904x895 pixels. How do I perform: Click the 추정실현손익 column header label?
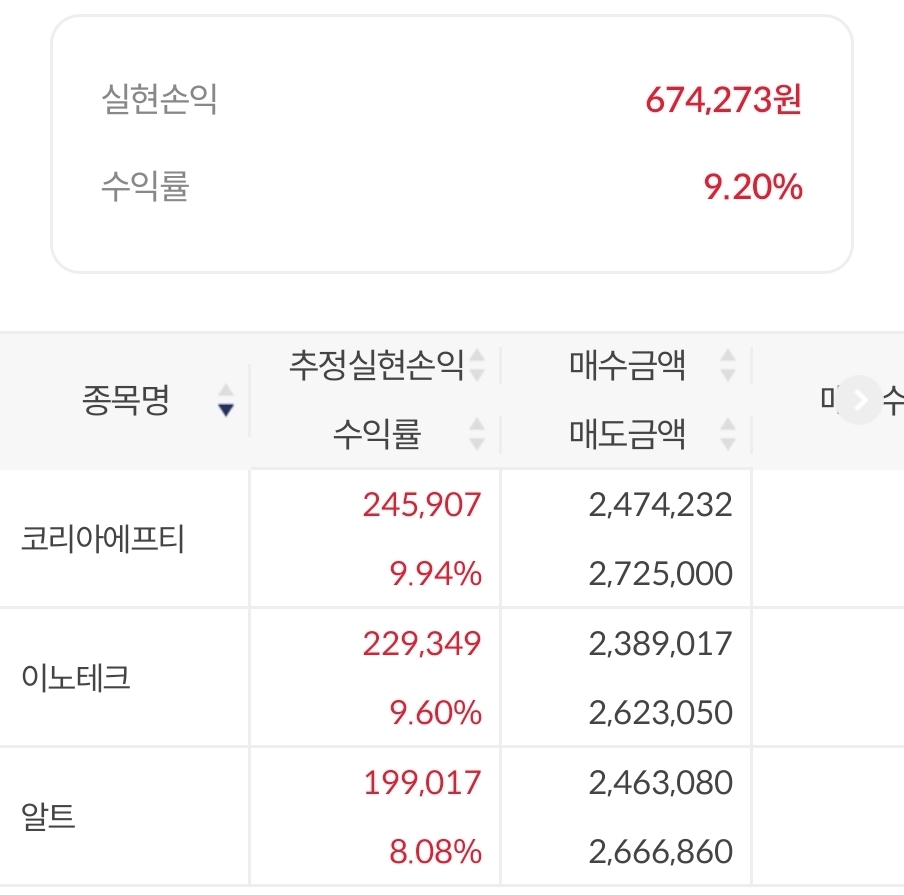pyautogui.click(x=376, y=366)
